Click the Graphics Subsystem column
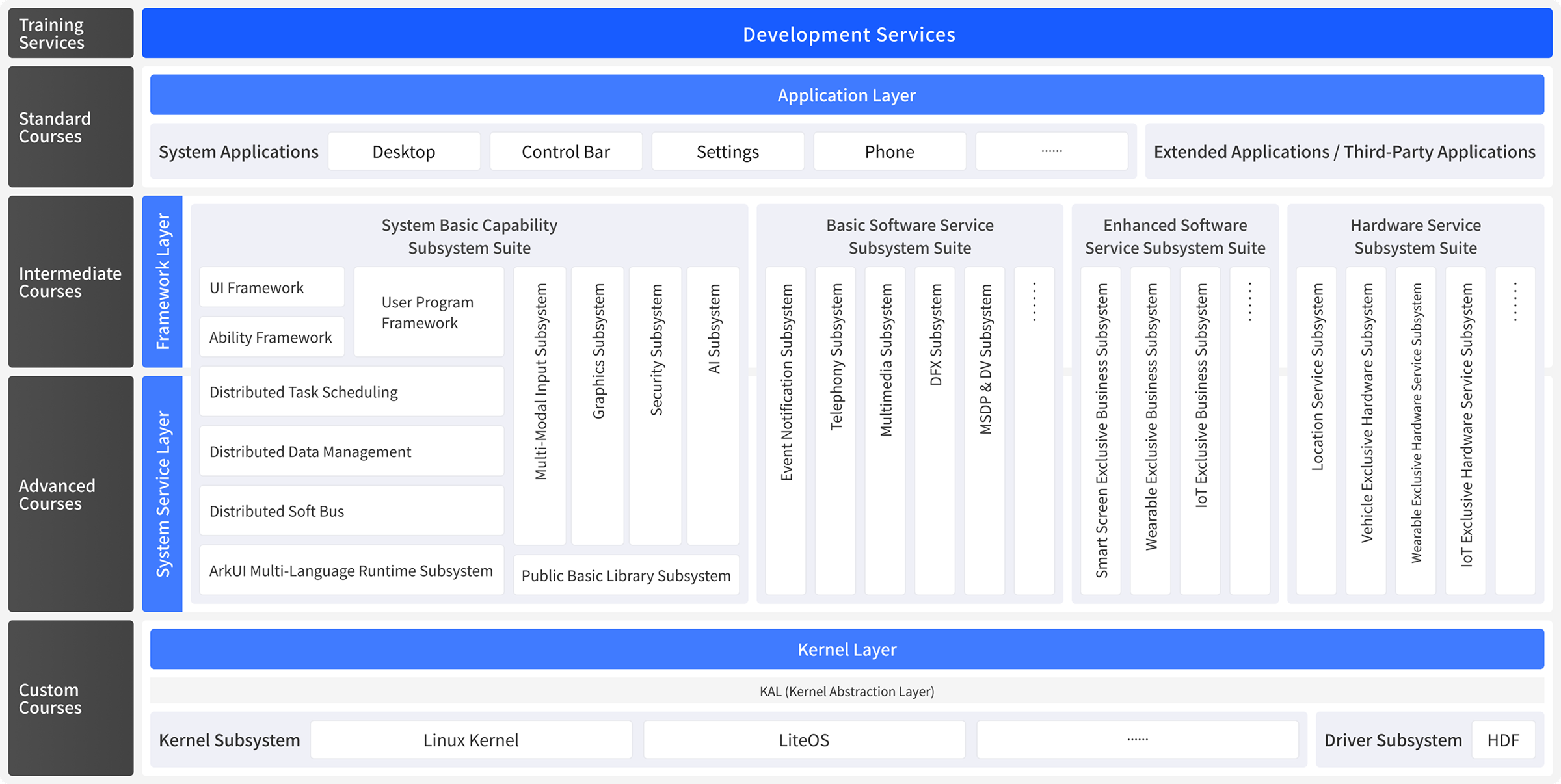The height and width of the screenshot is (784, 1561). (597, 403)
